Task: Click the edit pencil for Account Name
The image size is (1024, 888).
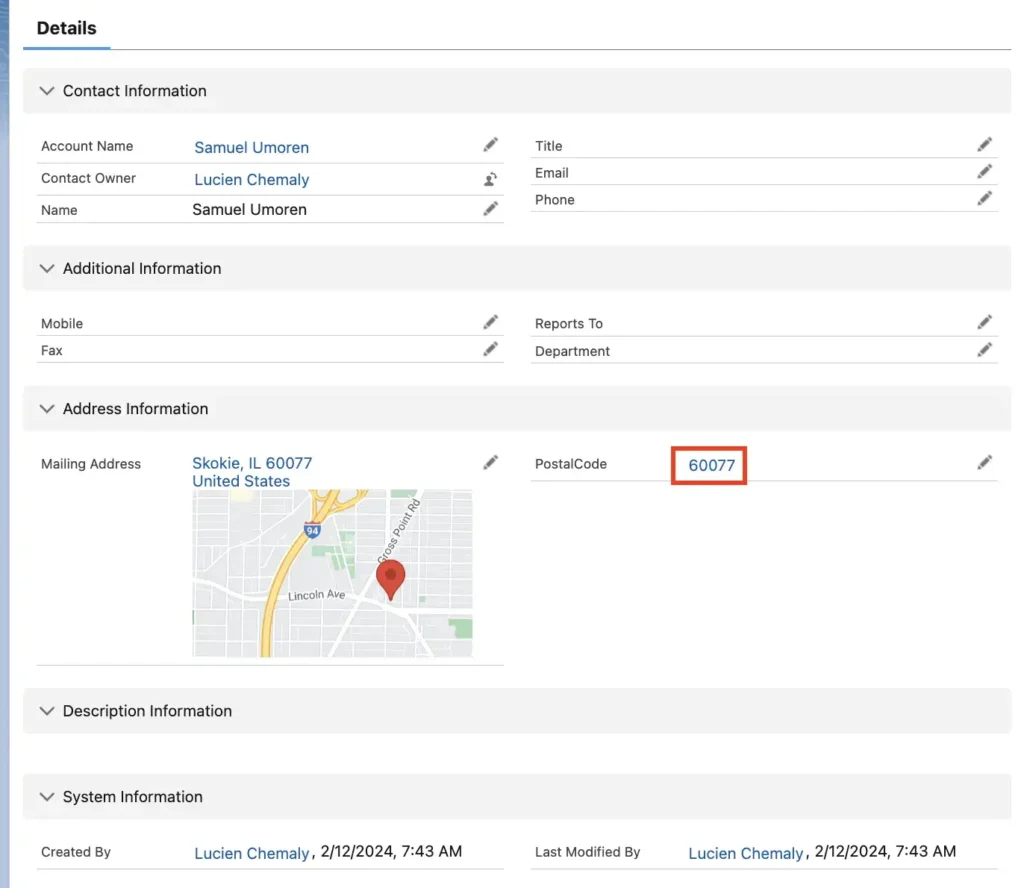Action: (x=490, y=145)
